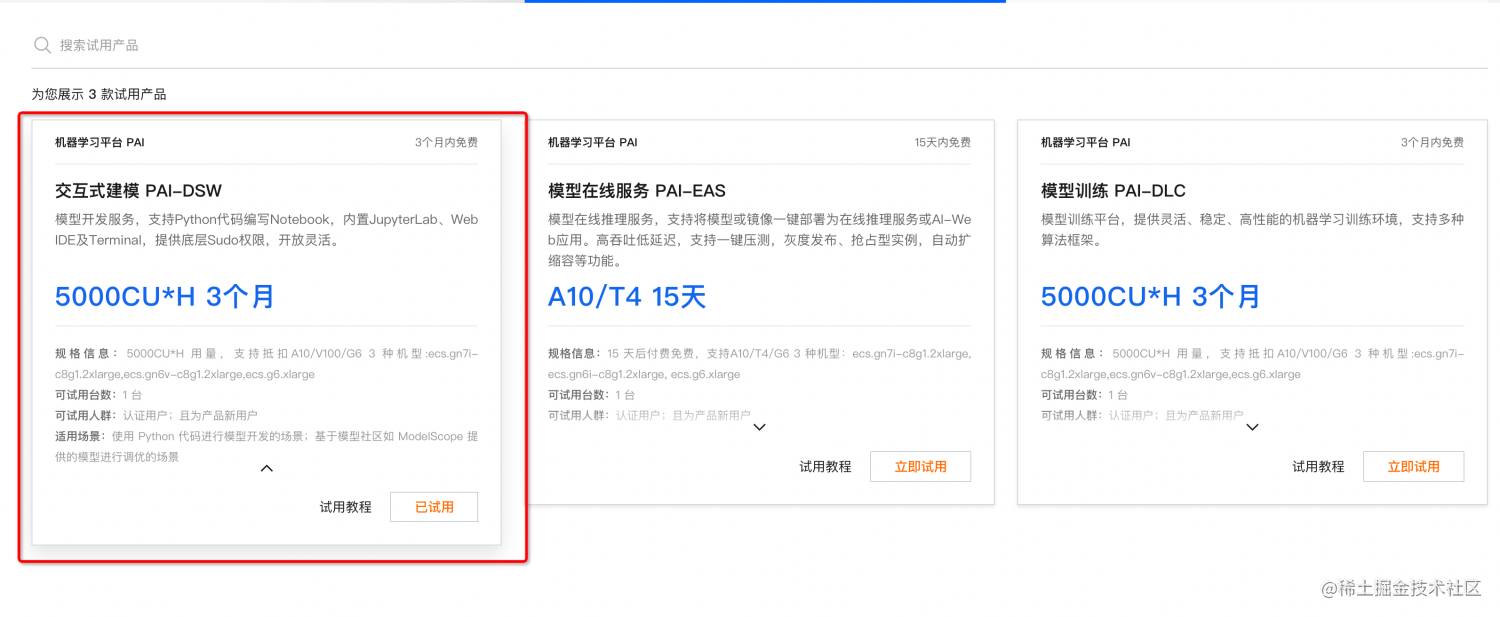The width and height of the screenshot is (1500, 617).
Task: Open 试用教程 link on PAI-DSW card
Action: (345, 507)
